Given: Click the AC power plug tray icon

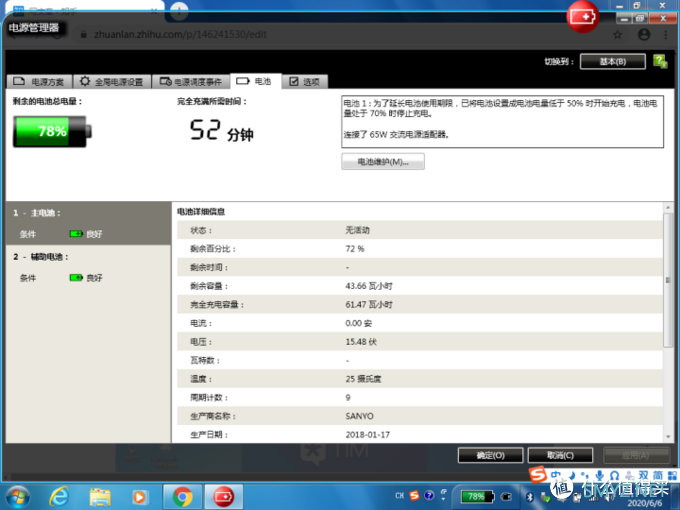Looking at the screenshot, I should tap(506, 497).
